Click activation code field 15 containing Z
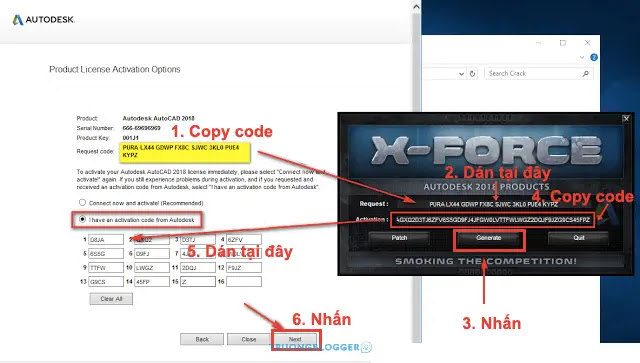The width and height of the screenshot is (640, 363). [x=198, y=281]
